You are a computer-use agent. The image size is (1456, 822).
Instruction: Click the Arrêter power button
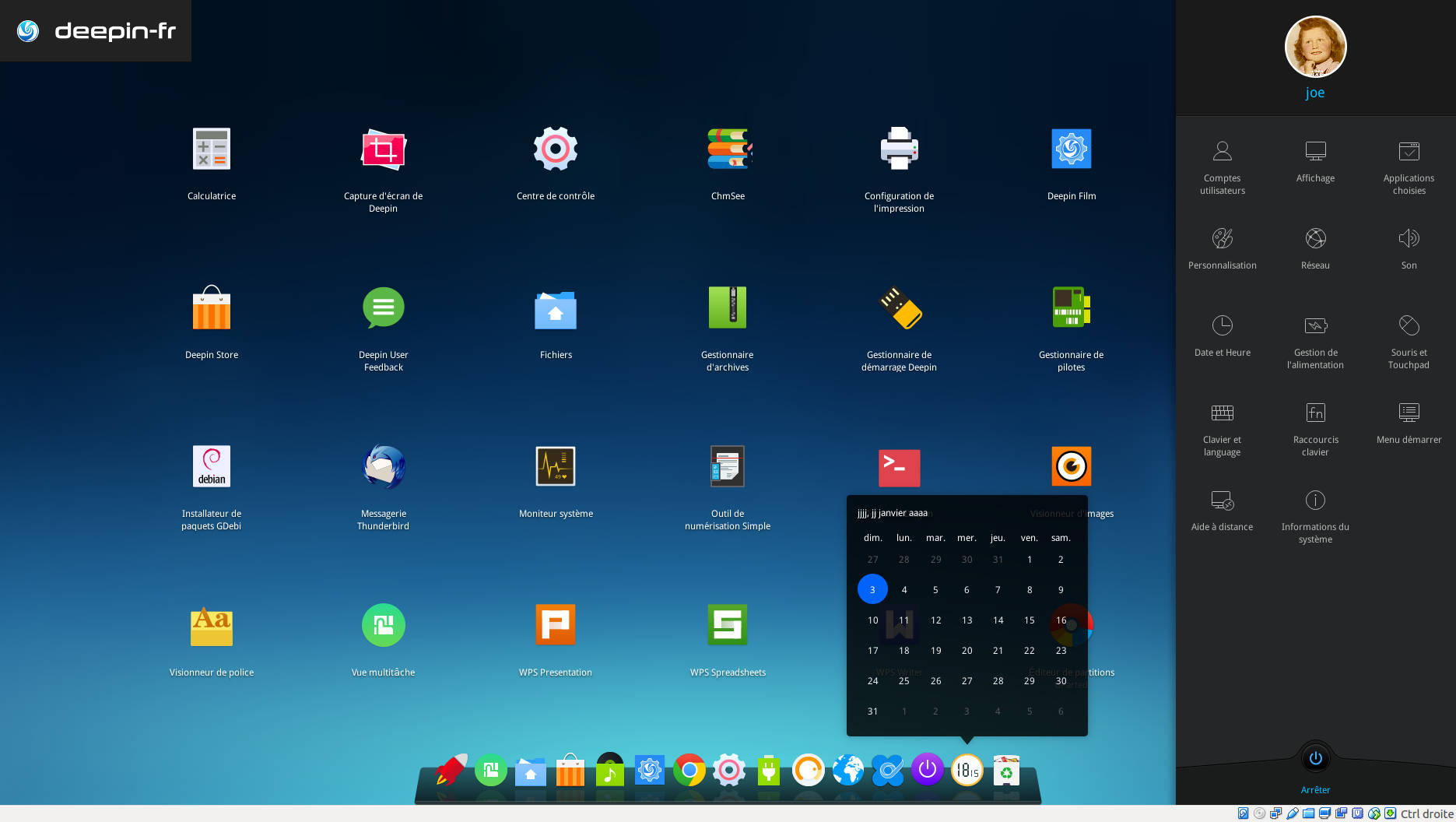[1316, 758]
